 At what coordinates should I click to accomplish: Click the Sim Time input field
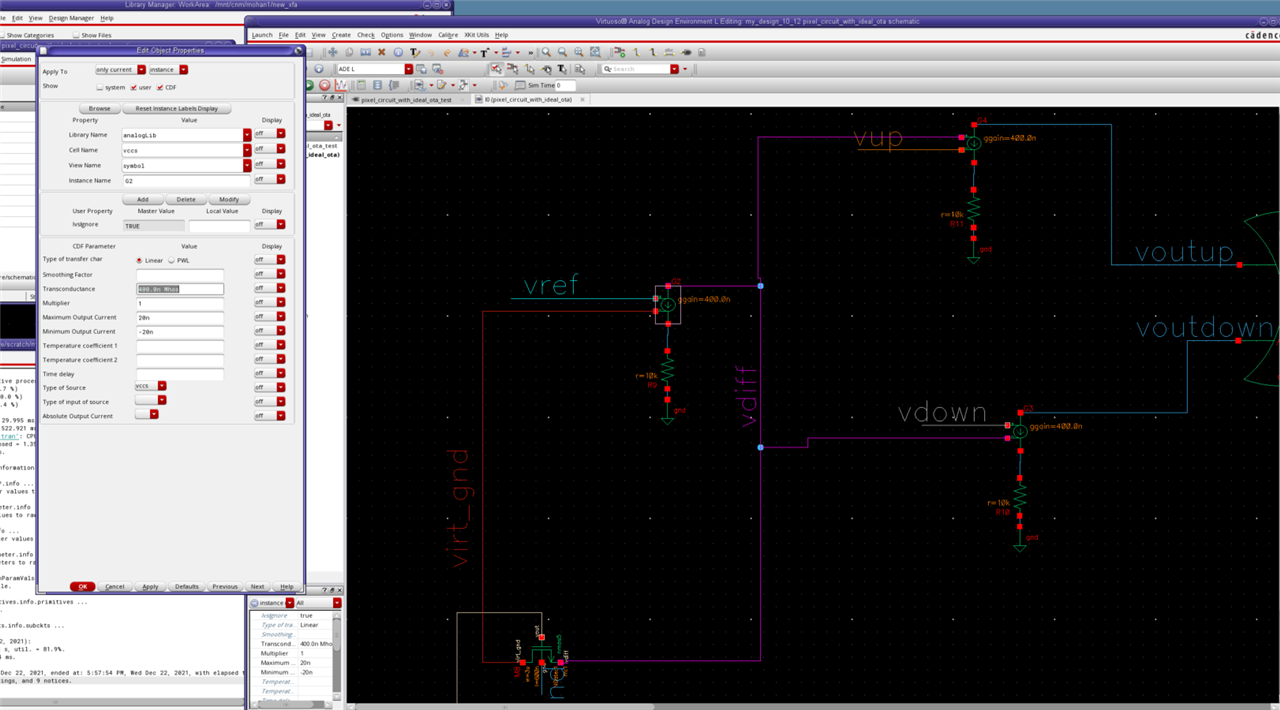point(566,86)
